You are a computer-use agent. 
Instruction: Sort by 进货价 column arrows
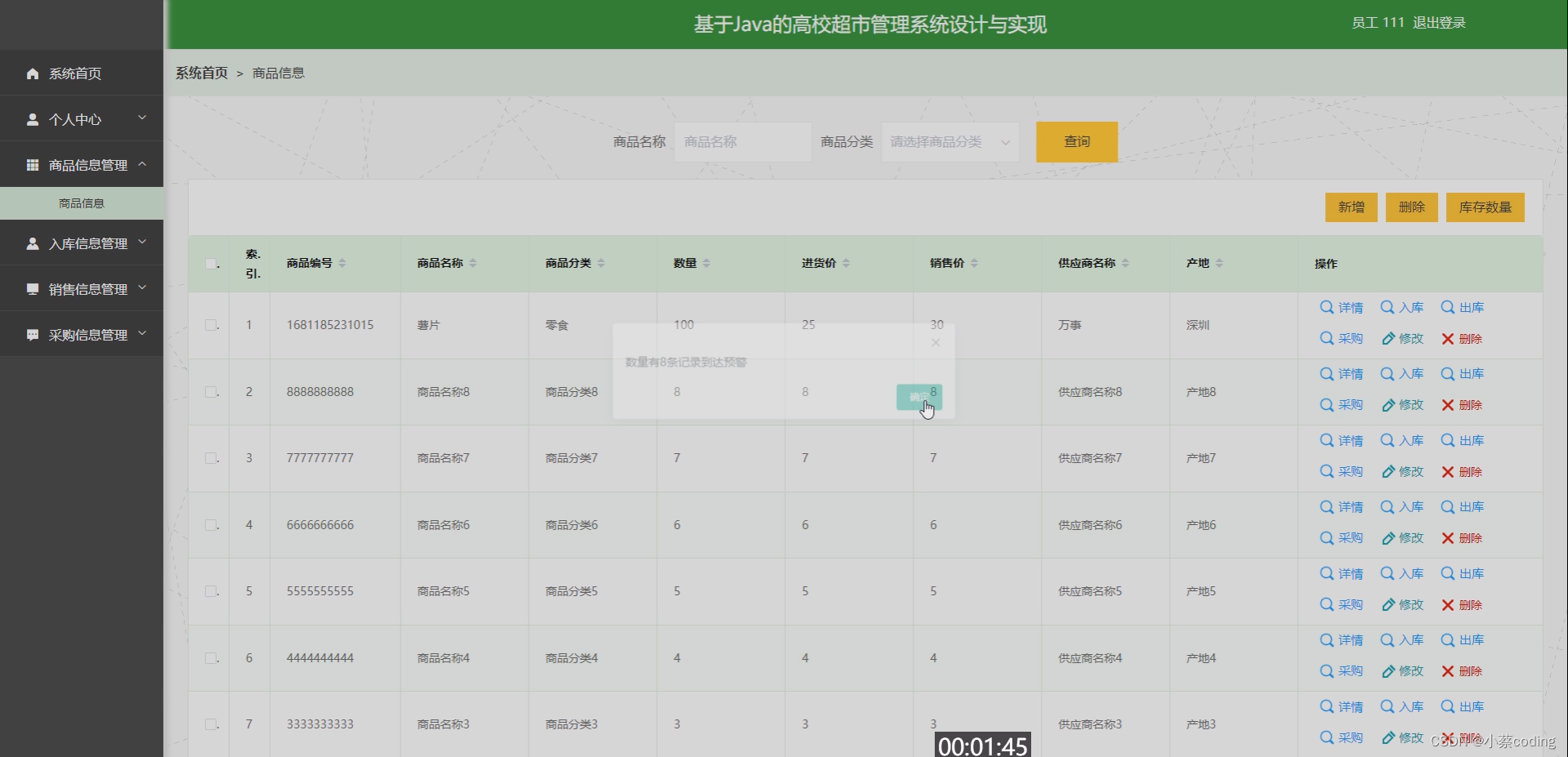pos(847,263)
